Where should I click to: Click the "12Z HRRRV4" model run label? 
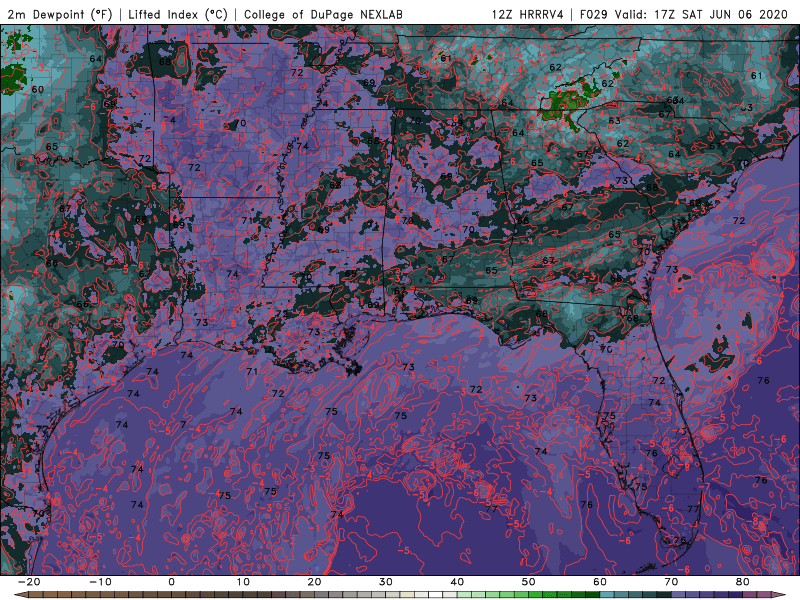[528, 14]
